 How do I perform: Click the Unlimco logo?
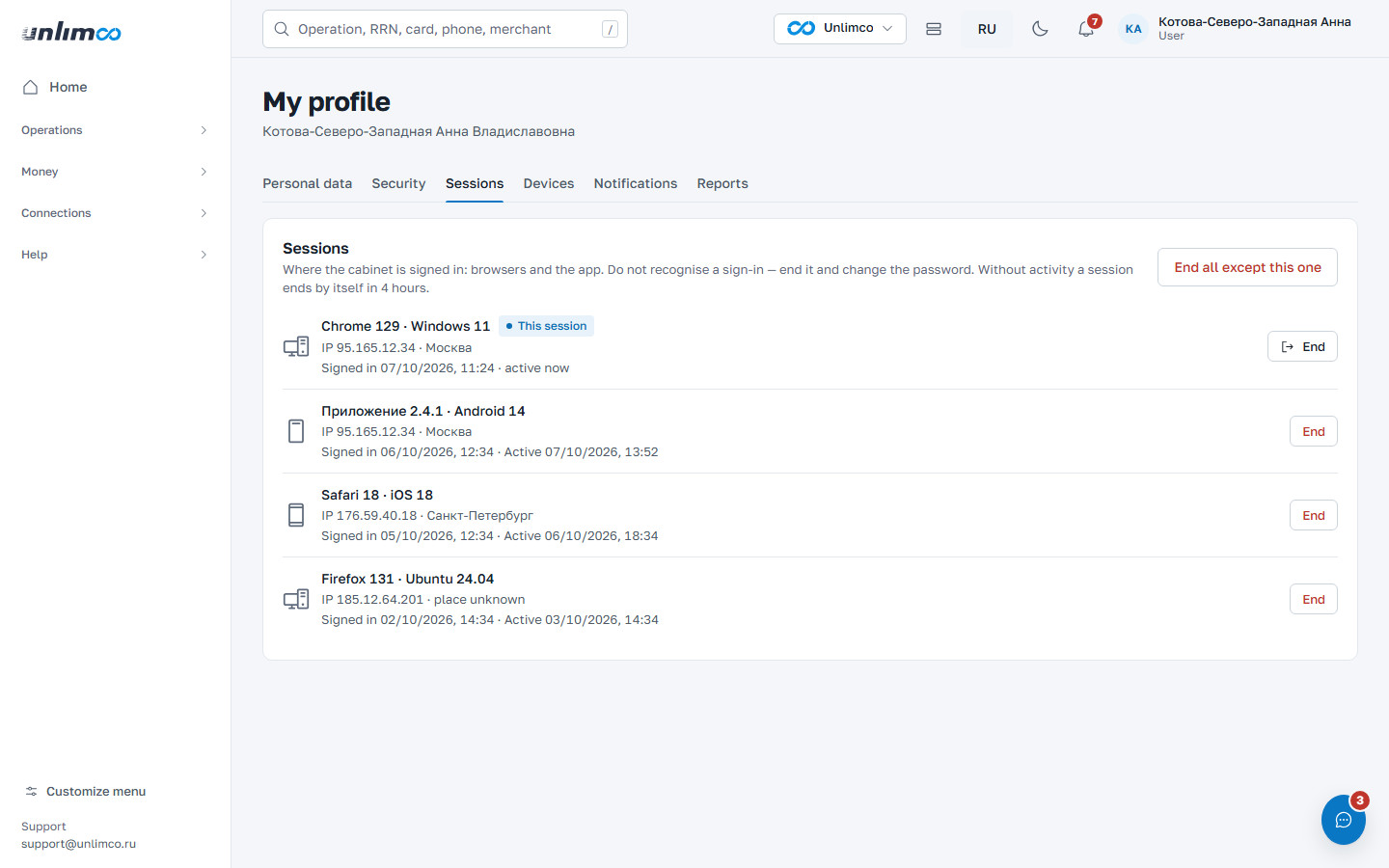[x=71, y=32]
